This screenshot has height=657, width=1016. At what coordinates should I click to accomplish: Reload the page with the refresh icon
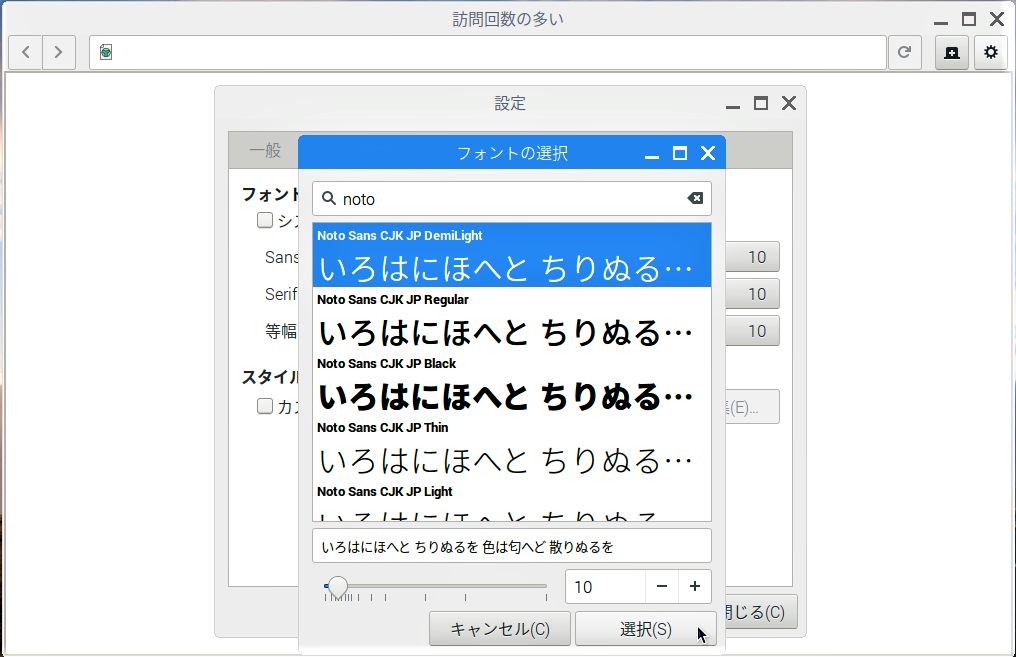pos(904,52)
